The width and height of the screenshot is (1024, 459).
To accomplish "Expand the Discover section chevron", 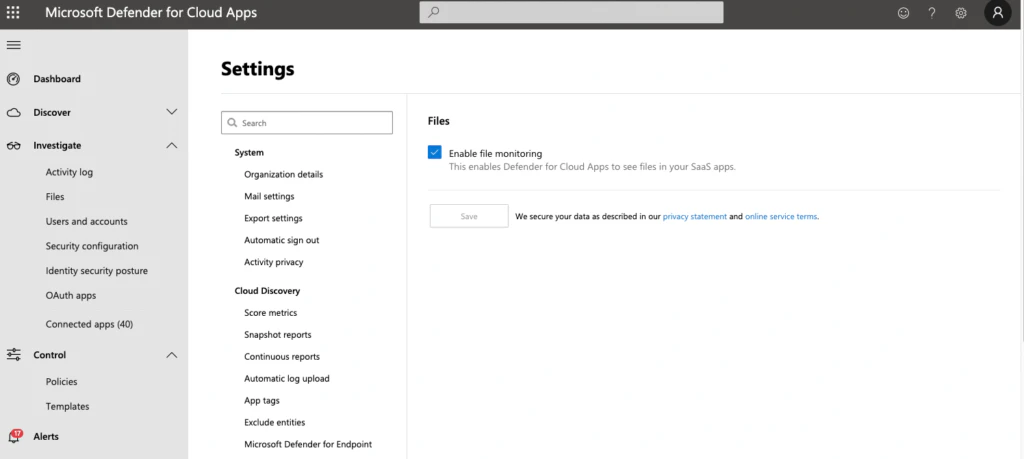I will (x=172, y=112).
